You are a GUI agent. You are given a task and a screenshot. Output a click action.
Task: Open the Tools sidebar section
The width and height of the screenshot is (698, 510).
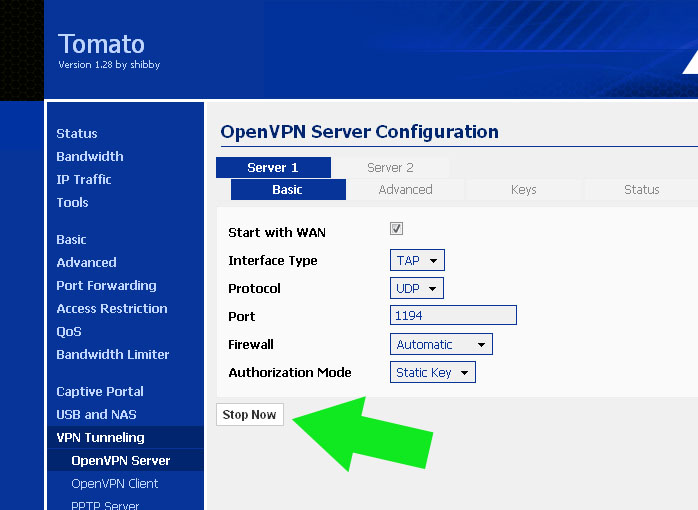[x=73, y=202]
